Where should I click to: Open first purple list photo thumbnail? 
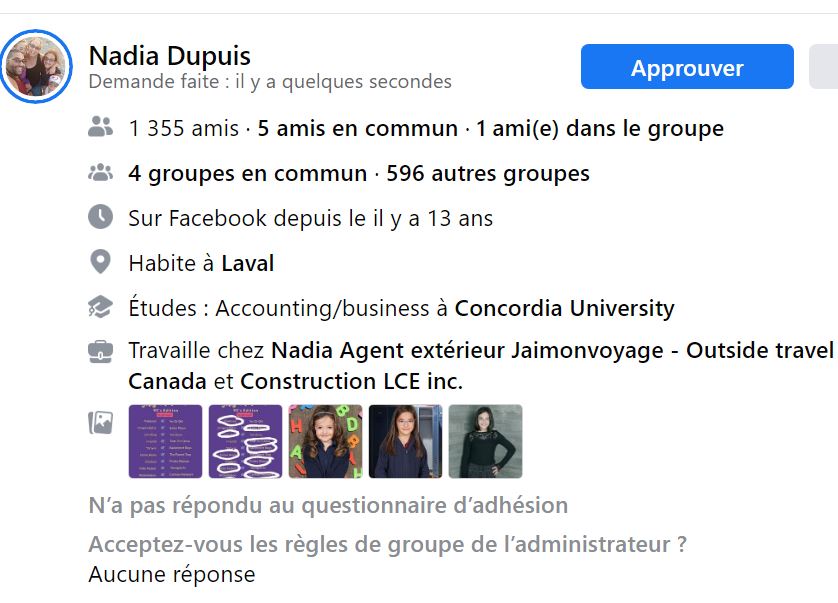tap(166, 442)
